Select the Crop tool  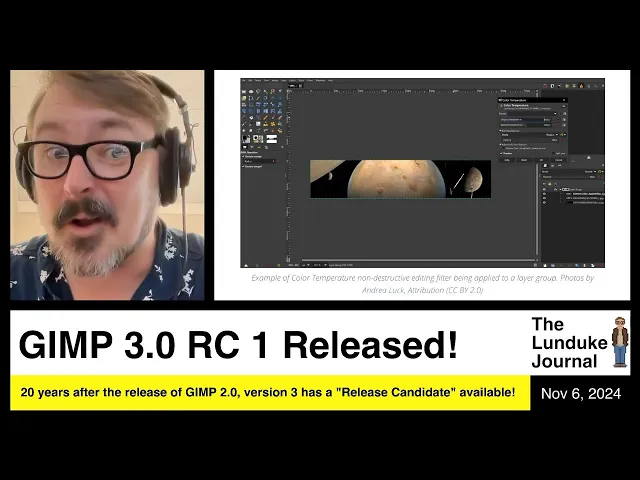(x=251, y=104)
